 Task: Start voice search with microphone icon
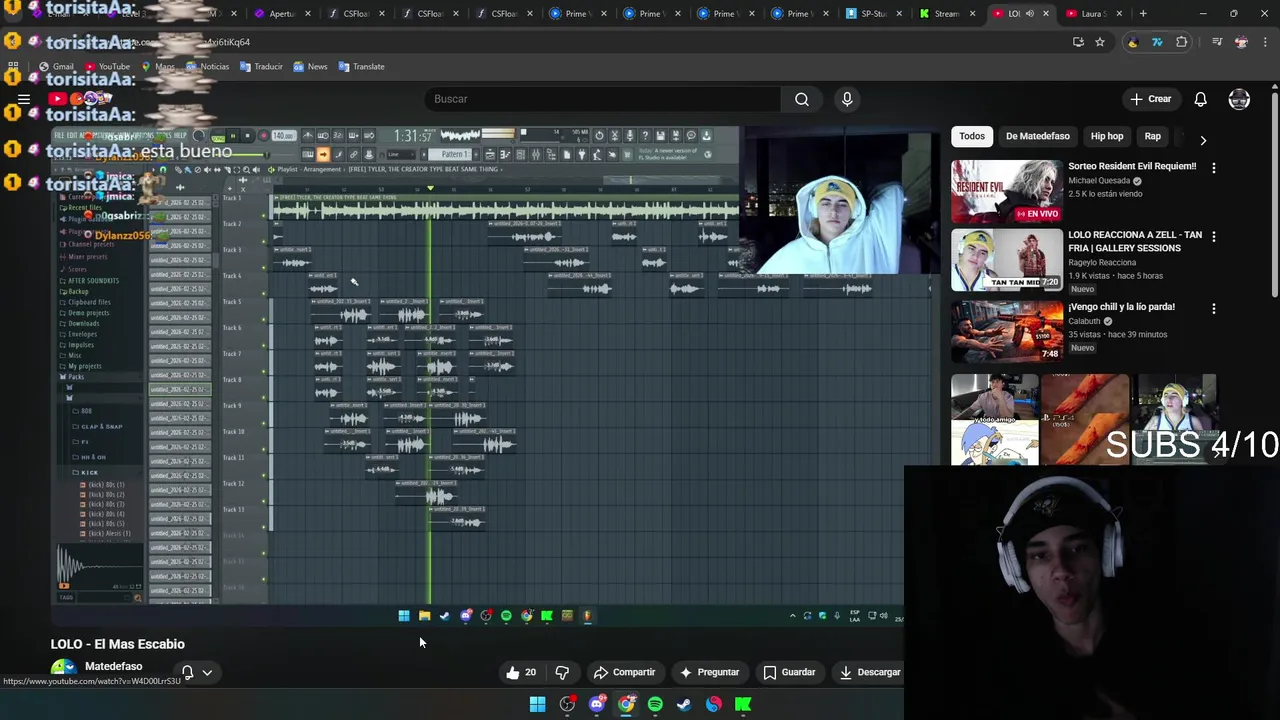[x=847, y=99]
